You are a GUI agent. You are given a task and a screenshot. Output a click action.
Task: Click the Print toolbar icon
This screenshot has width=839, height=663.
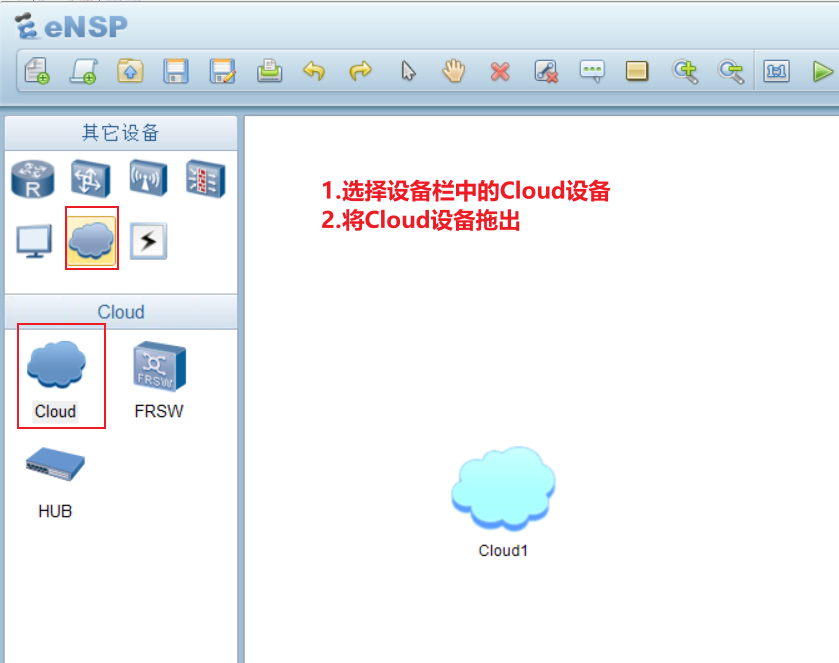pos(269,71)
